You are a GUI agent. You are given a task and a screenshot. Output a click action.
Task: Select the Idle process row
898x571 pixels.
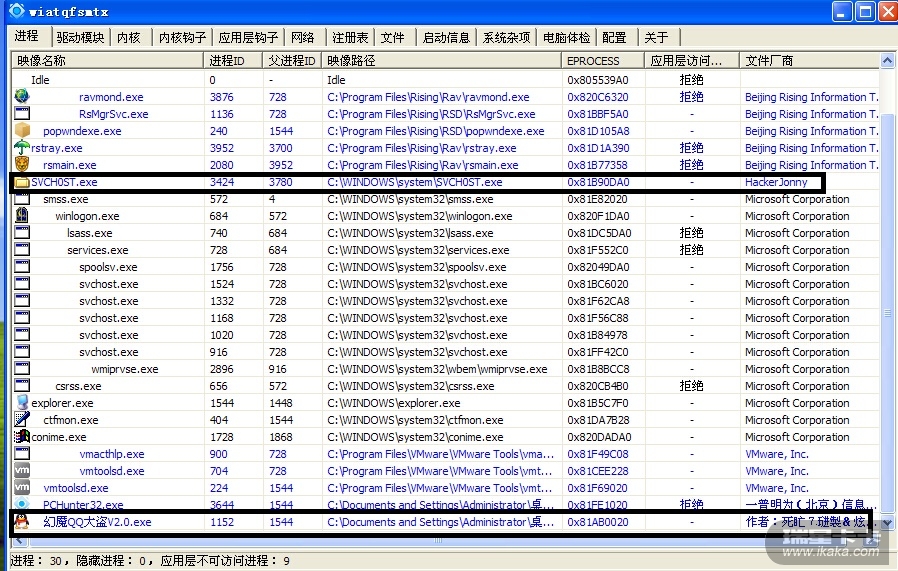[x=445, y=80]
